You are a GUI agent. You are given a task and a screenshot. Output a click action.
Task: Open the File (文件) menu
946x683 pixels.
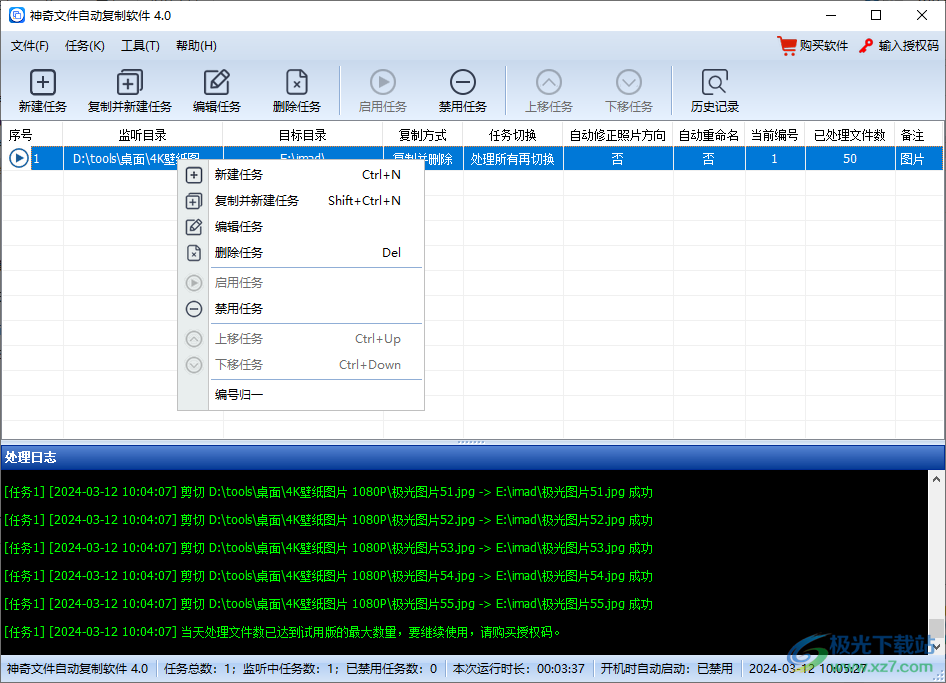(30, 46)
